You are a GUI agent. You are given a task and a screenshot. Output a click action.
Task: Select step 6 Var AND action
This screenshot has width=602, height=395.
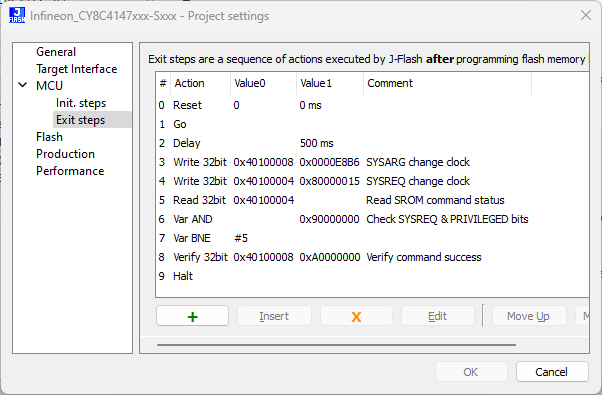(193, 219)
